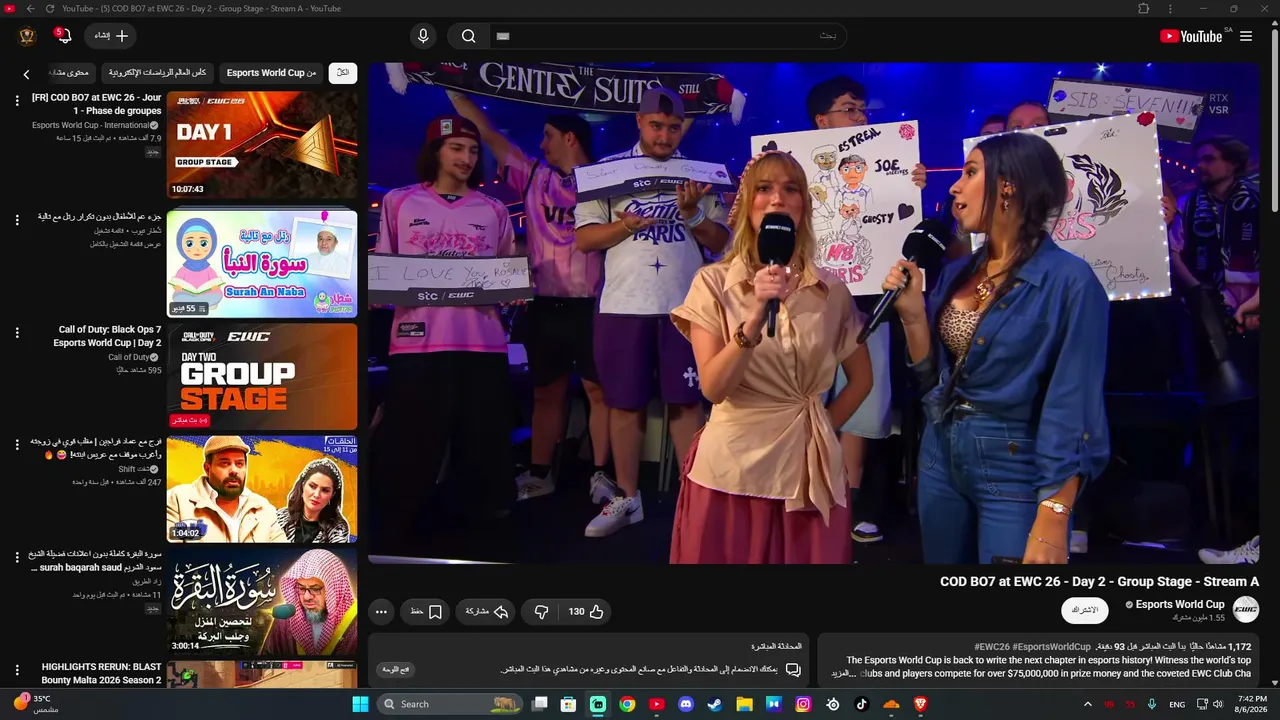Select the 'من Esports World Cup' chip
Image resolution: width=1280 pixels, height=720 pixels.
tap(271, 73)
